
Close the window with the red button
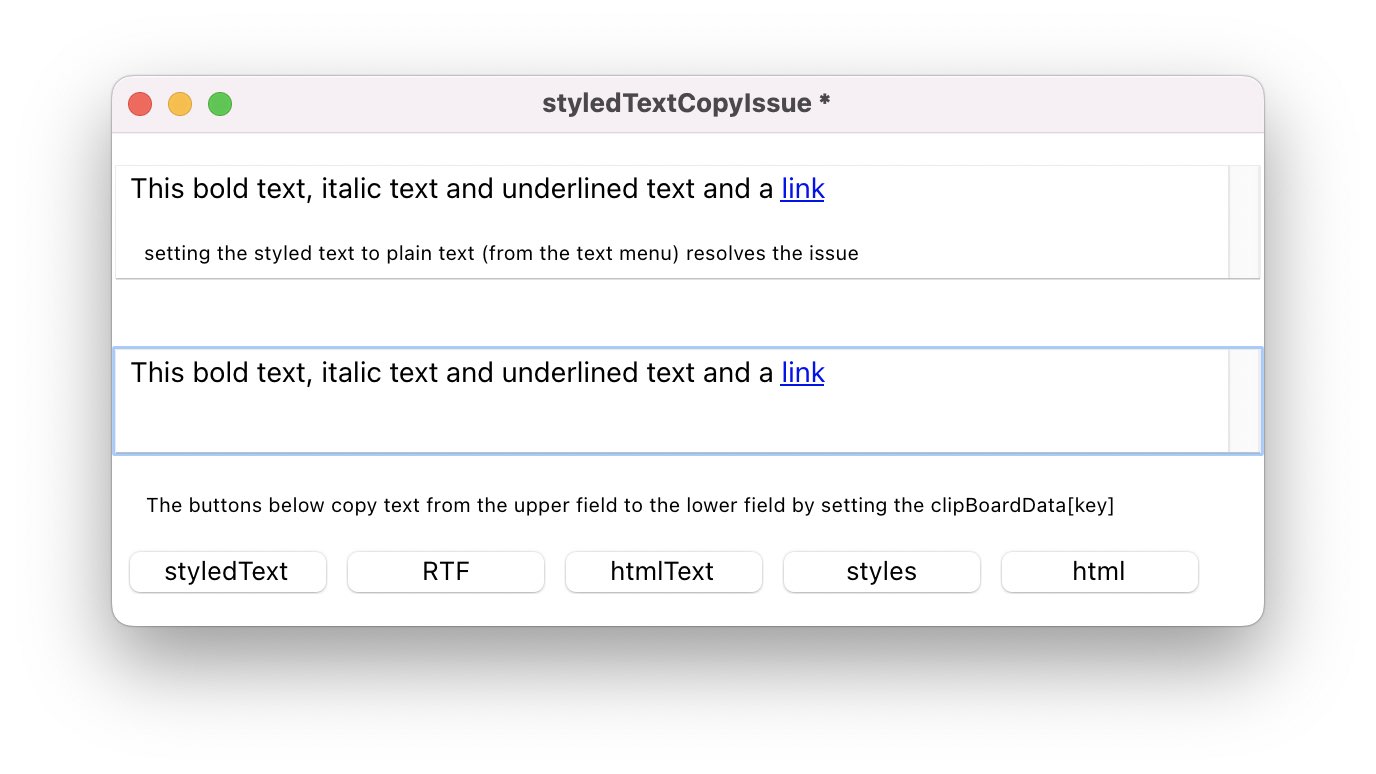pyautogui.click(x=140, y=104)
